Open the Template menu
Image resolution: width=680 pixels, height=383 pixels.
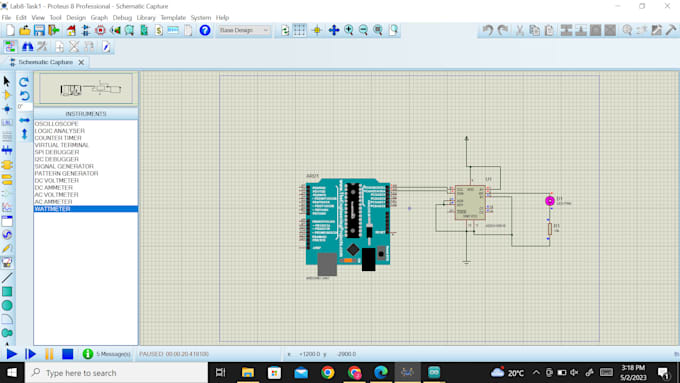173,18
